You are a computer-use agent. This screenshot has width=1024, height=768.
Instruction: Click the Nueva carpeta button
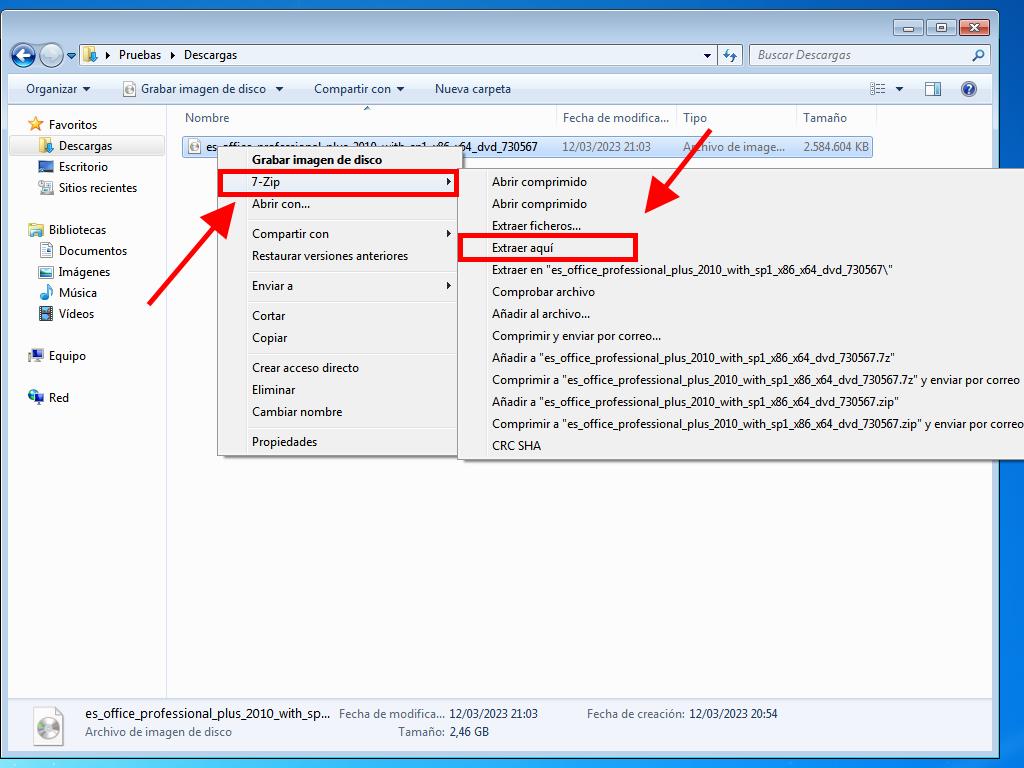point(472,89)
